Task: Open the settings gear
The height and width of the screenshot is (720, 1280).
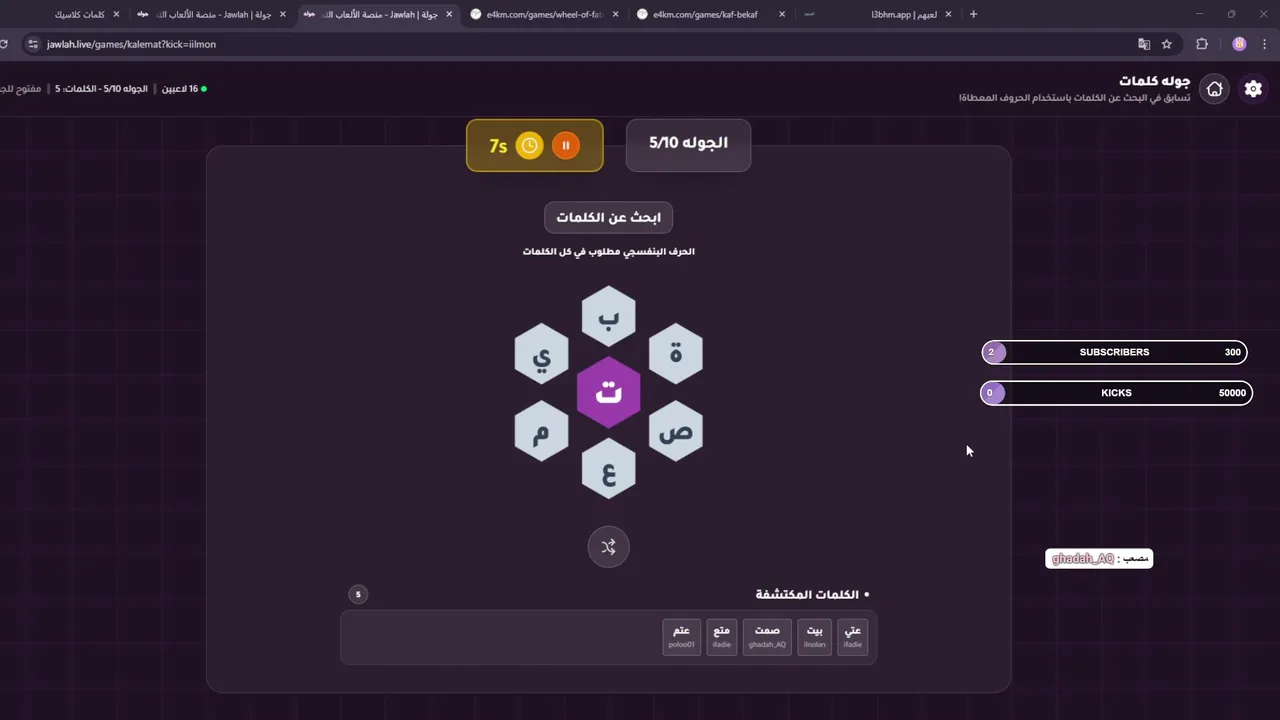Action: [1253, 89]
